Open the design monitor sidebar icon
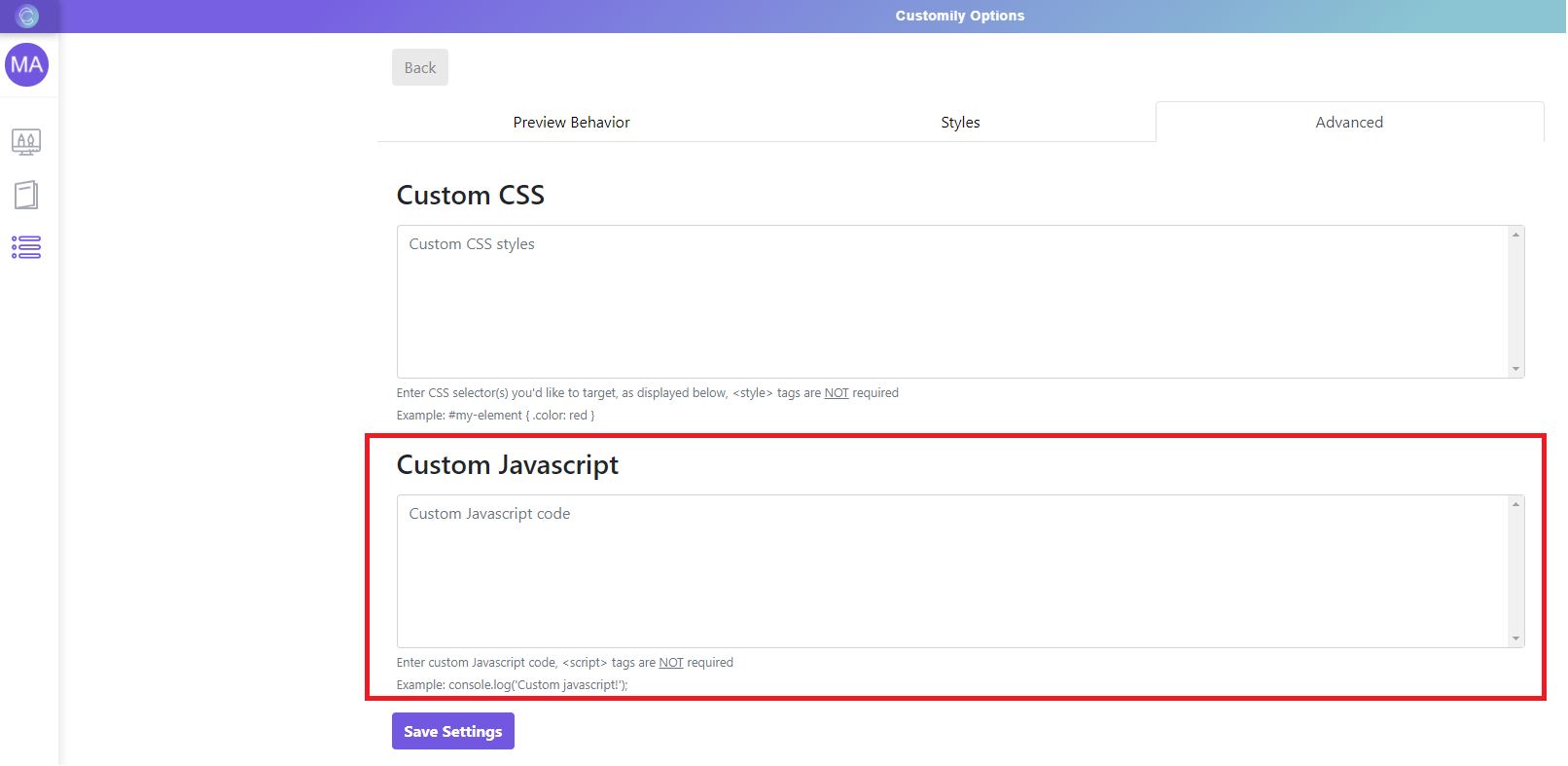The image size is (1568, 766). [26, 142]
